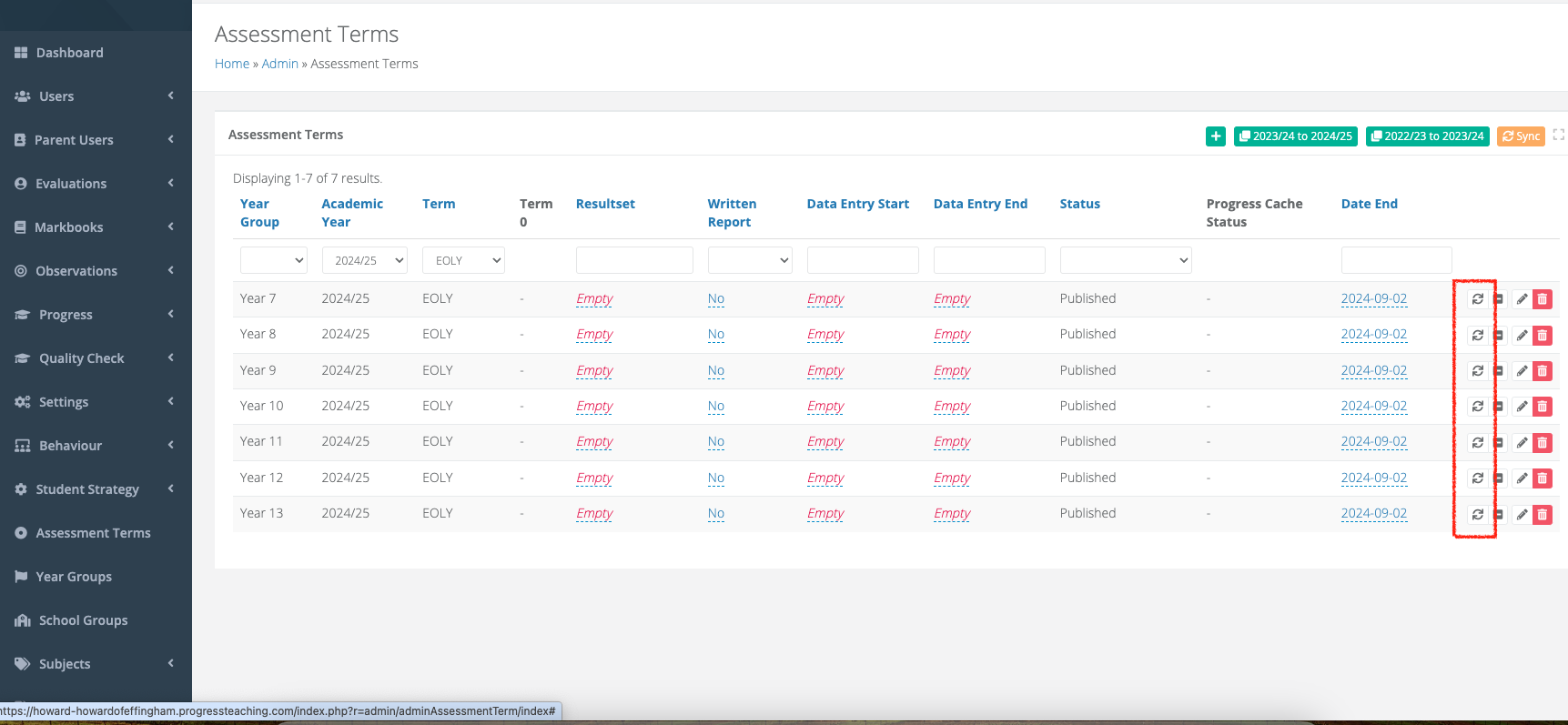Image resolution: width=1568 pixels, height=725 pixels.
Task: Click Year 9 Data Entry Start Empty
Action: (825, 370)
